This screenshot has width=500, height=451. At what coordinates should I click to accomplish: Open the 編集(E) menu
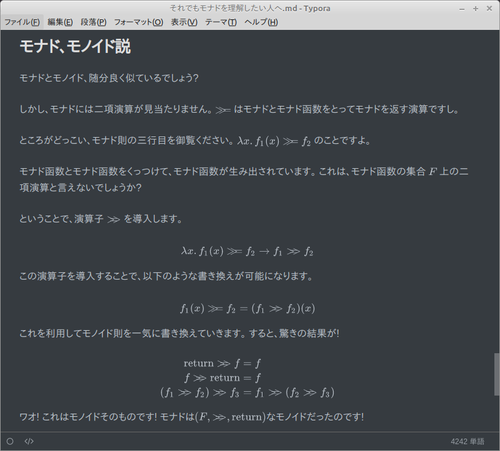[60, 22]
